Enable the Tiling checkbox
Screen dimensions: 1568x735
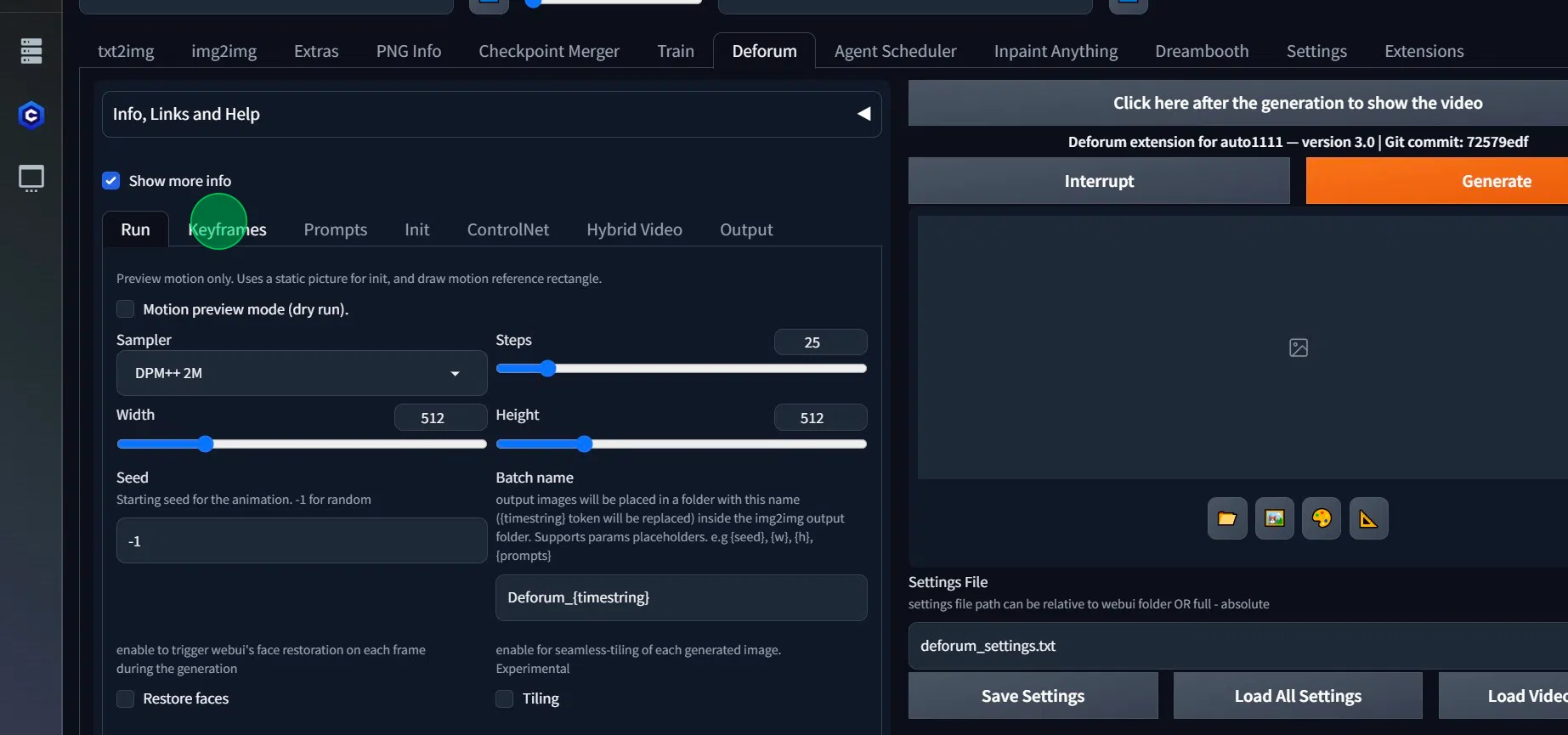coord(505,698)
